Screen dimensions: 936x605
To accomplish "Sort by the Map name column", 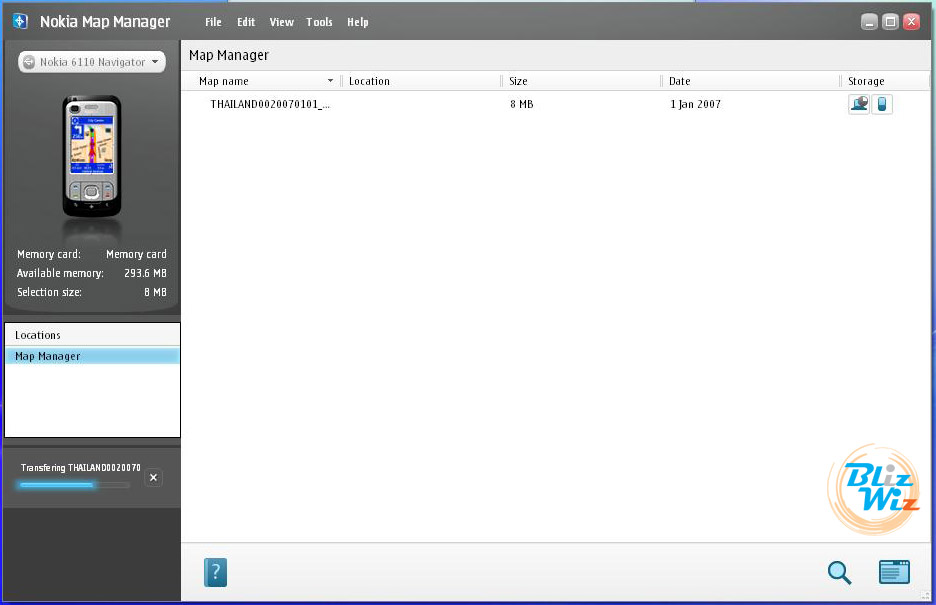I will 224,81.
